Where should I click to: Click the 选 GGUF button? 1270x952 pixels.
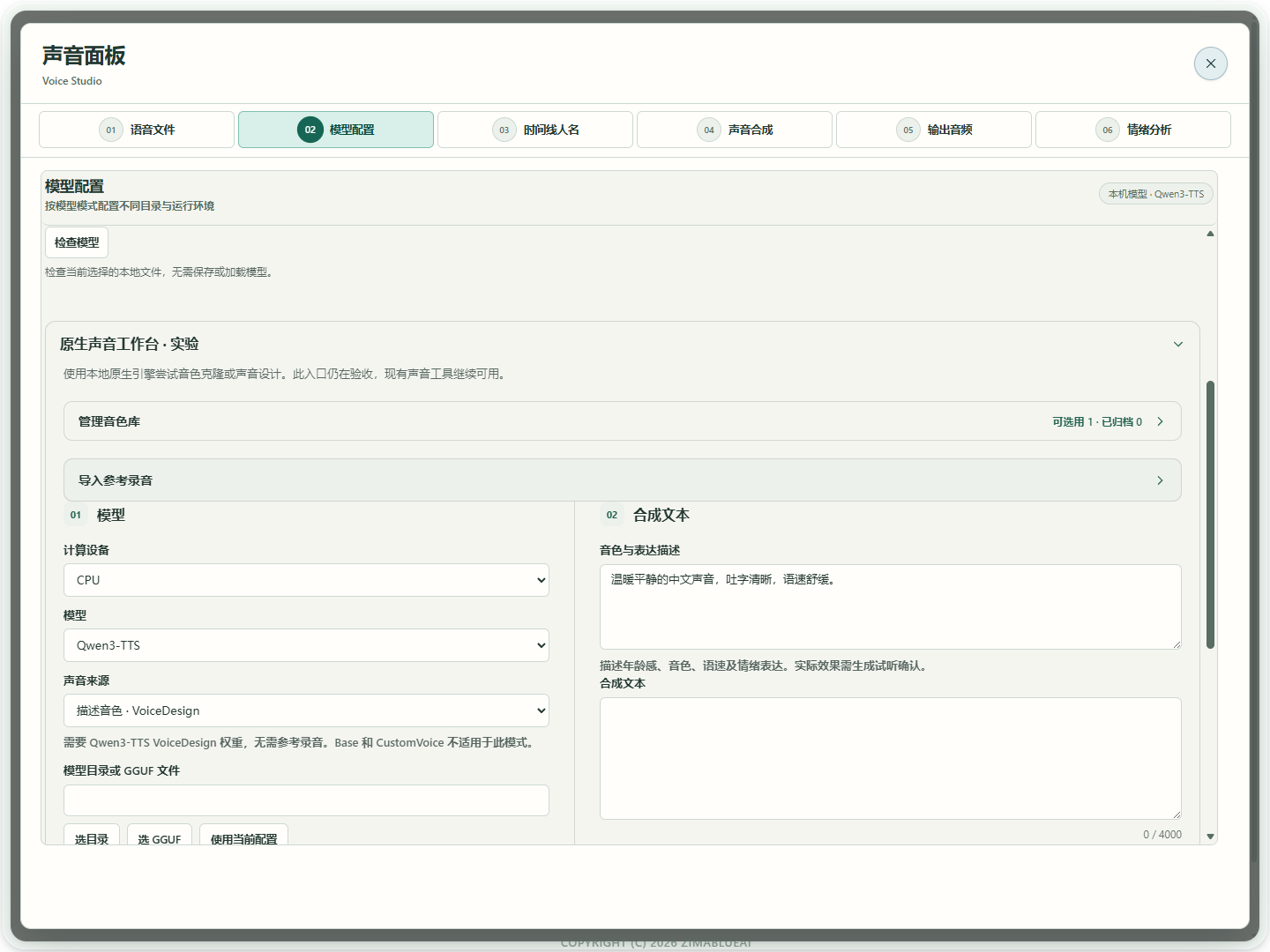[x=160, y=836]
